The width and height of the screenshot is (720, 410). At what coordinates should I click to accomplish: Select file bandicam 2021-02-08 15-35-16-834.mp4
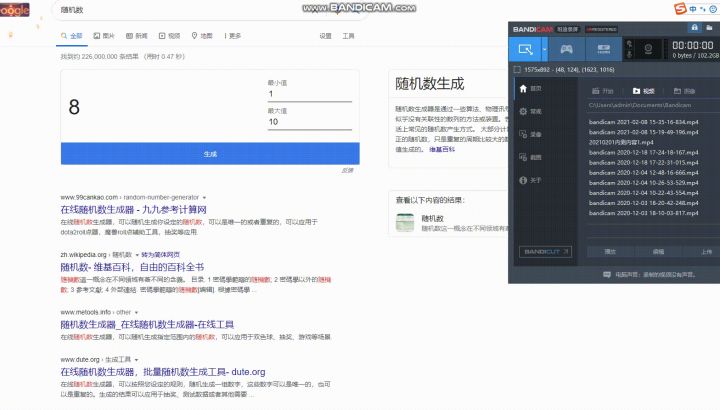coord(643,122)
